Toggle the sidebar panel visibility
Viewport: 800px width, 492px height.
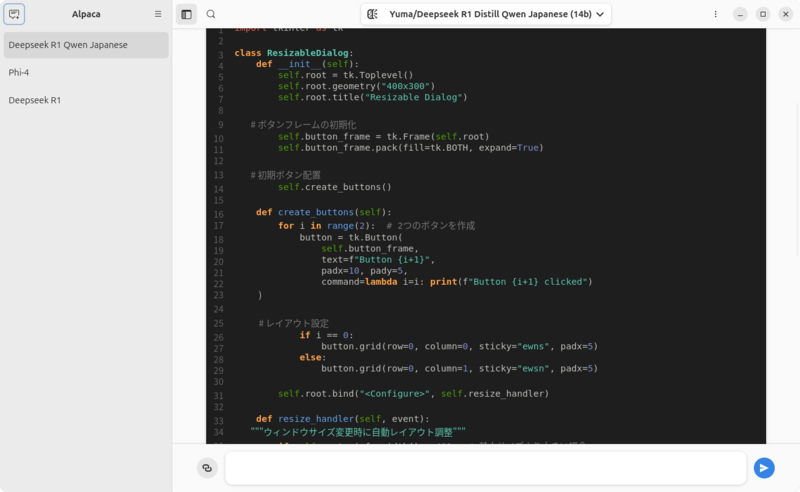pos(186,14)
